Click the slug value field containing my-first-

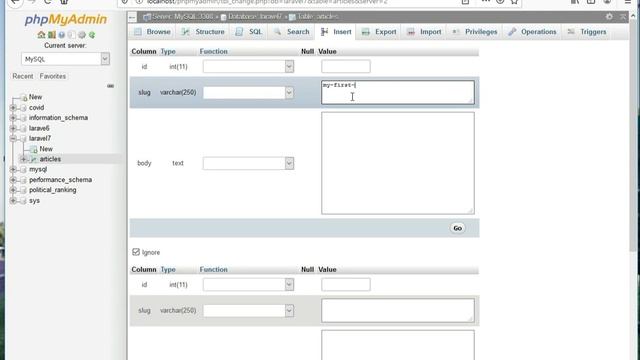(x=398, y=92)
